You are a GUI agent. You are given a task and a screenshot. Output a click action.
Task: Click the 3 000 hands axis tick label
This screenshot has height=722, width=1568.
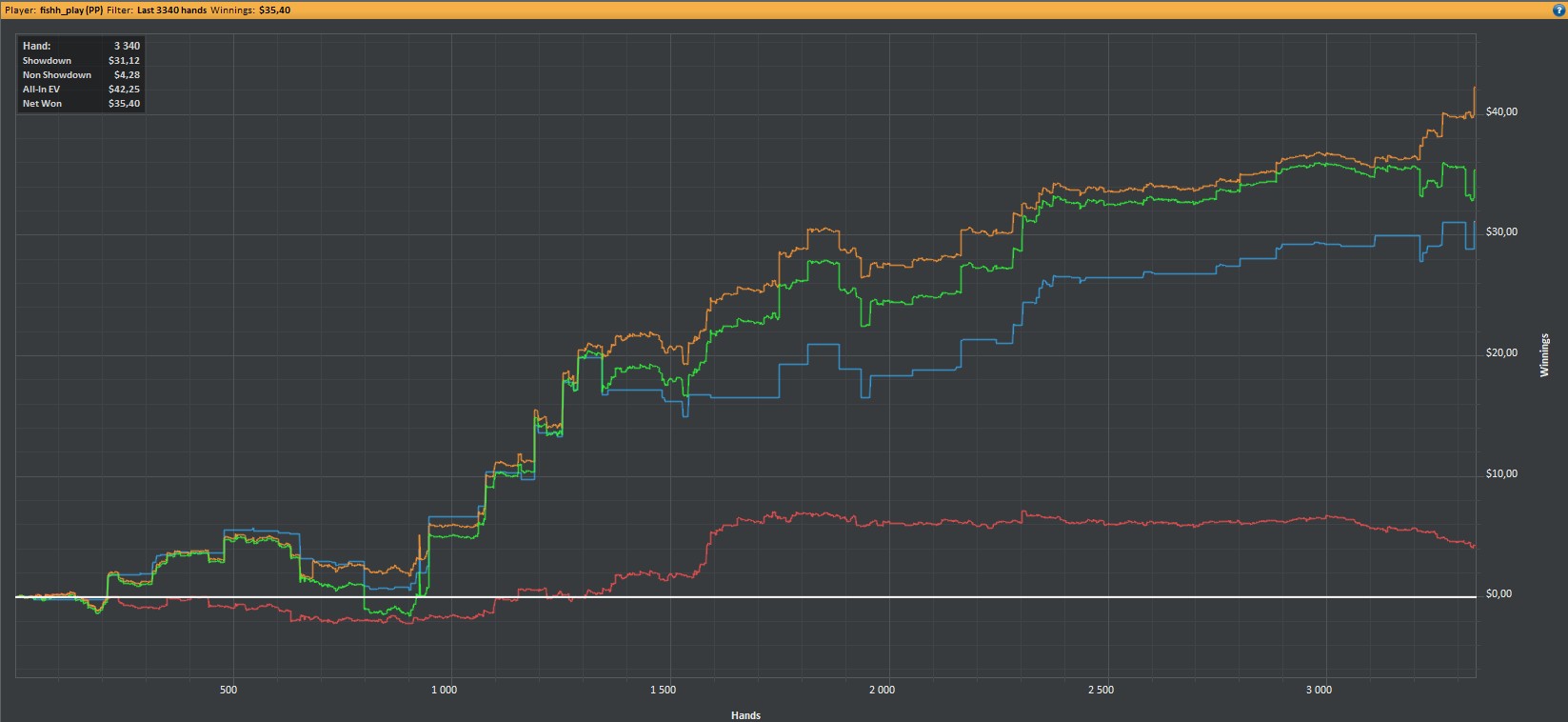coord(1319,690)
